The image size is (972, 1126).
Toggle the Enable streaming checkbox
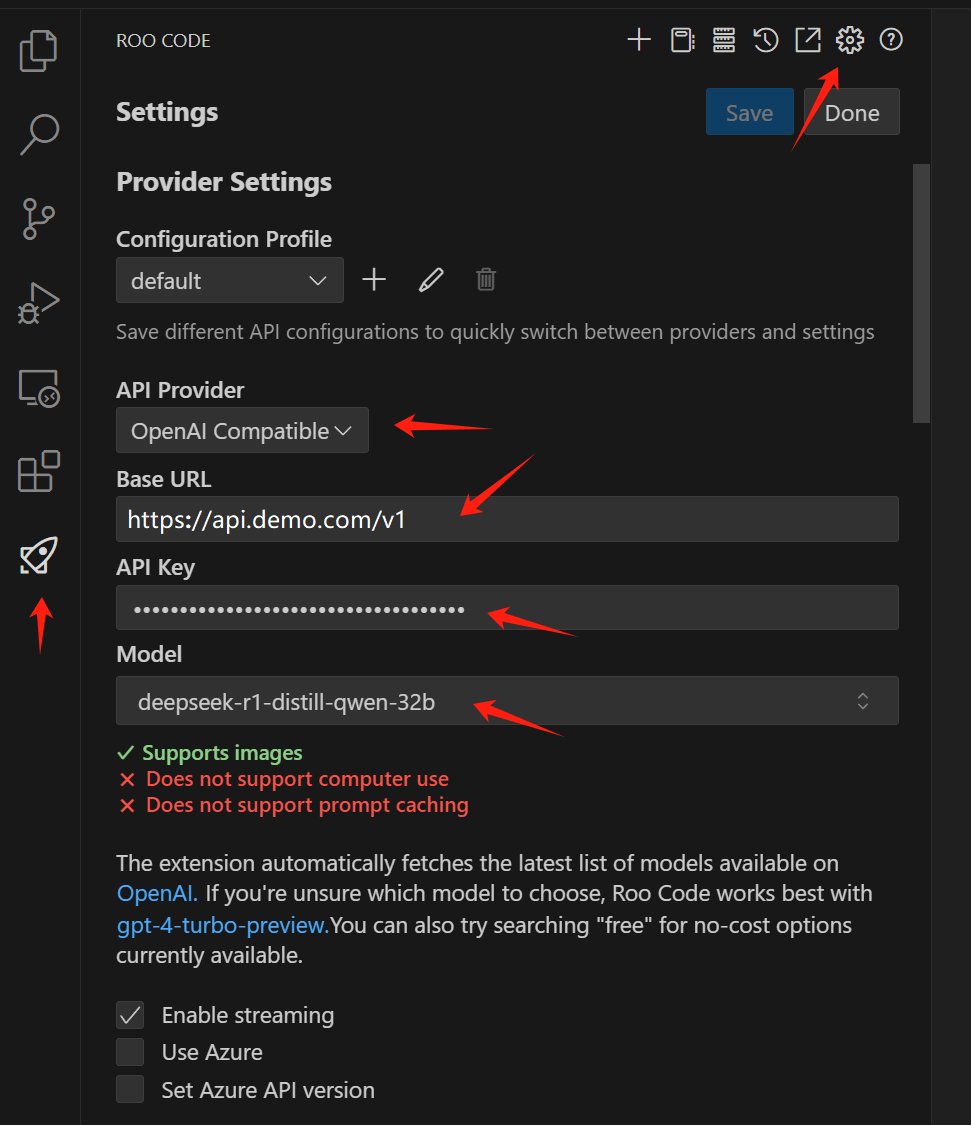click(x=130, y=1015)
